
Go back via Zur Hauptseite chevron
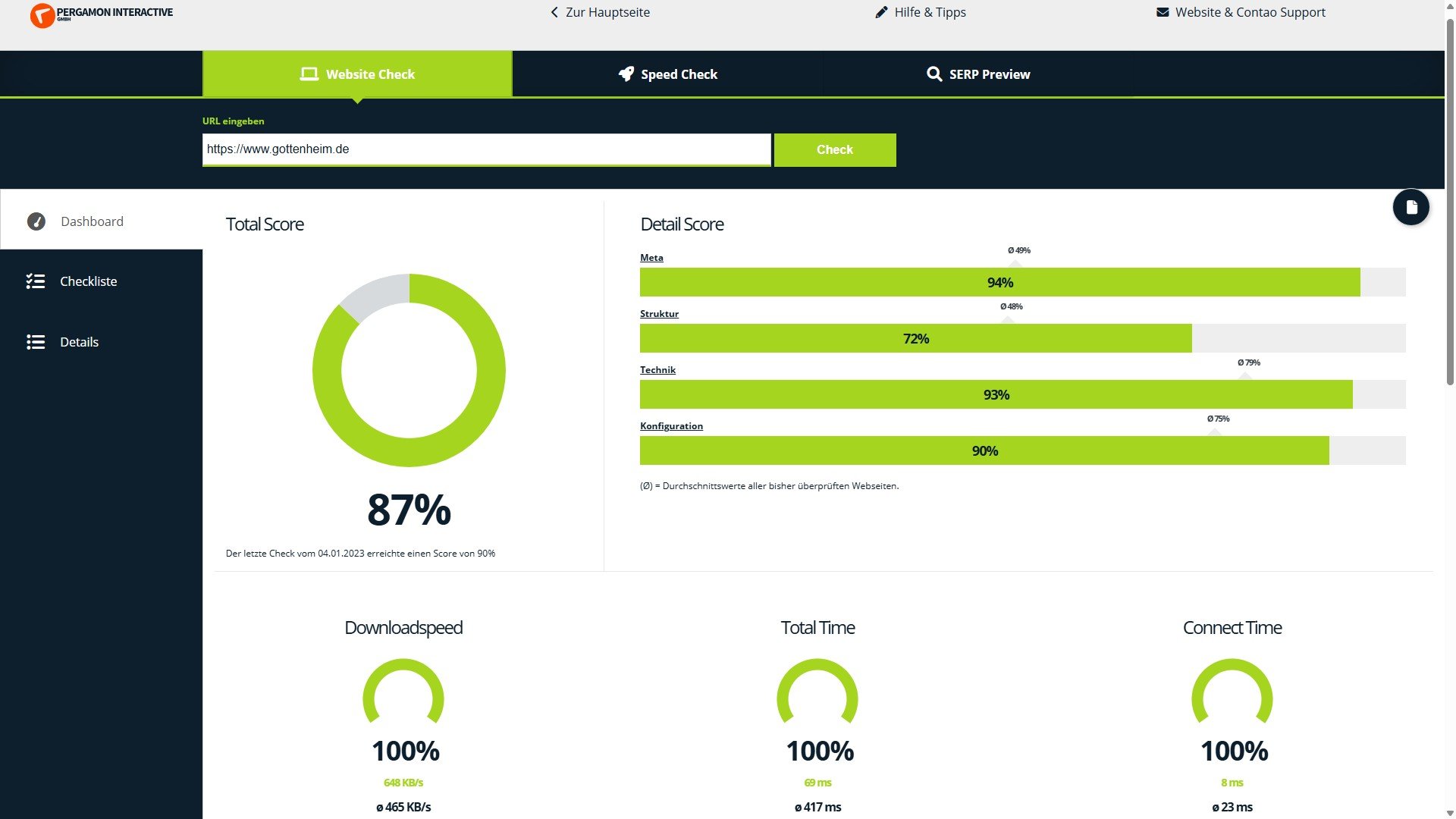tap(554, 12)
